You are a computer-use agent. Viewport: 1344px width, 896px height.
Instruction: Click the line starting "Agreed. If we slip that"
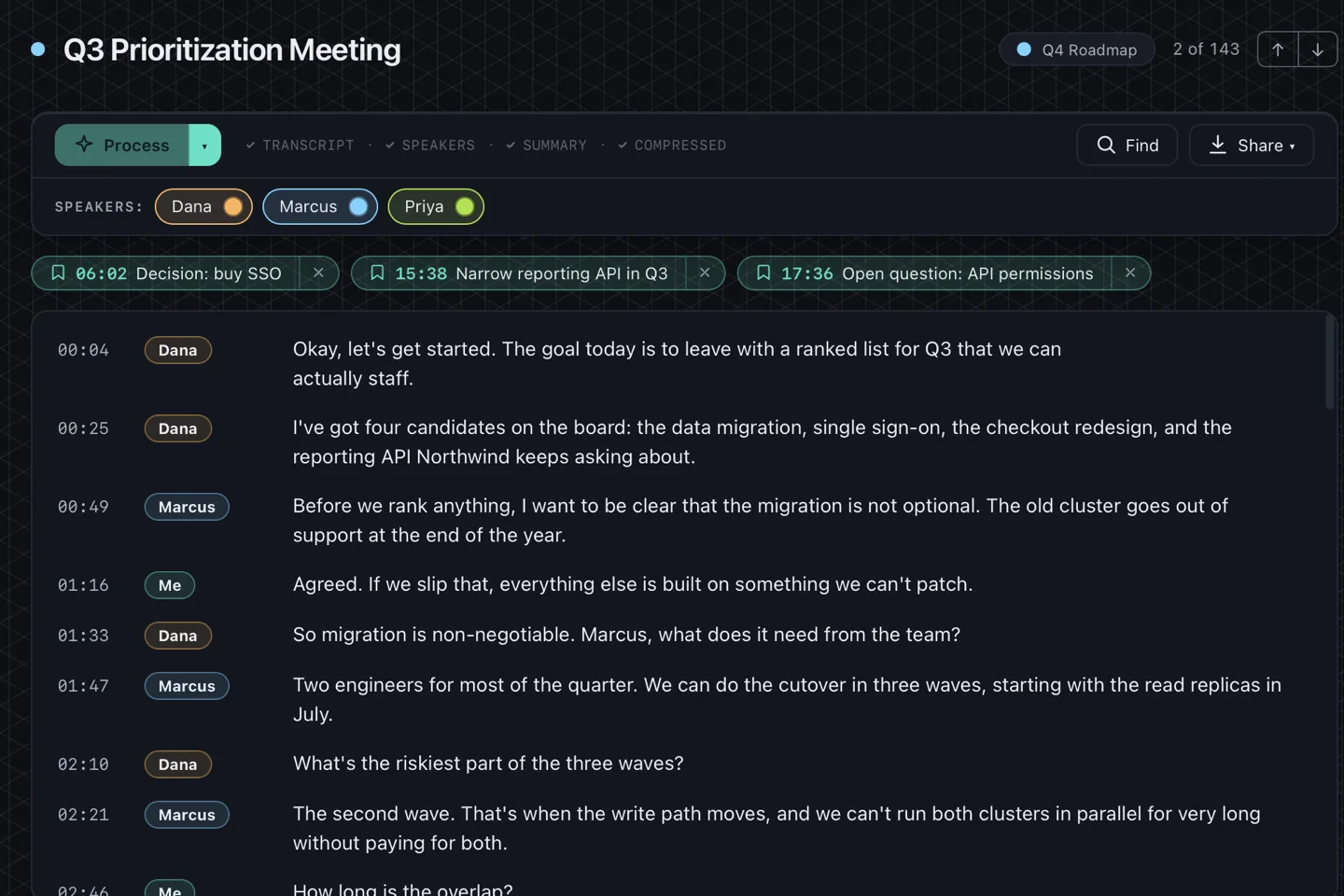633,584
